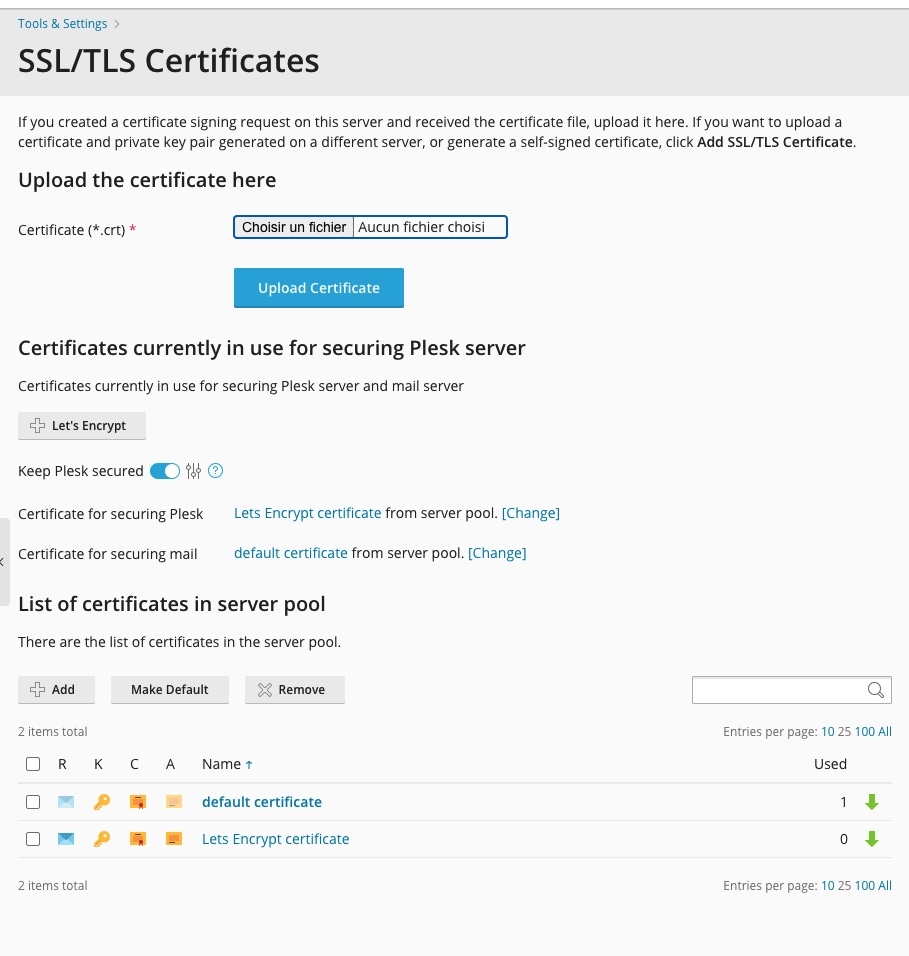Download the default certificate with green arrow
The width and height of the screenshot is (909, 956).
click(x=871, y=802)
